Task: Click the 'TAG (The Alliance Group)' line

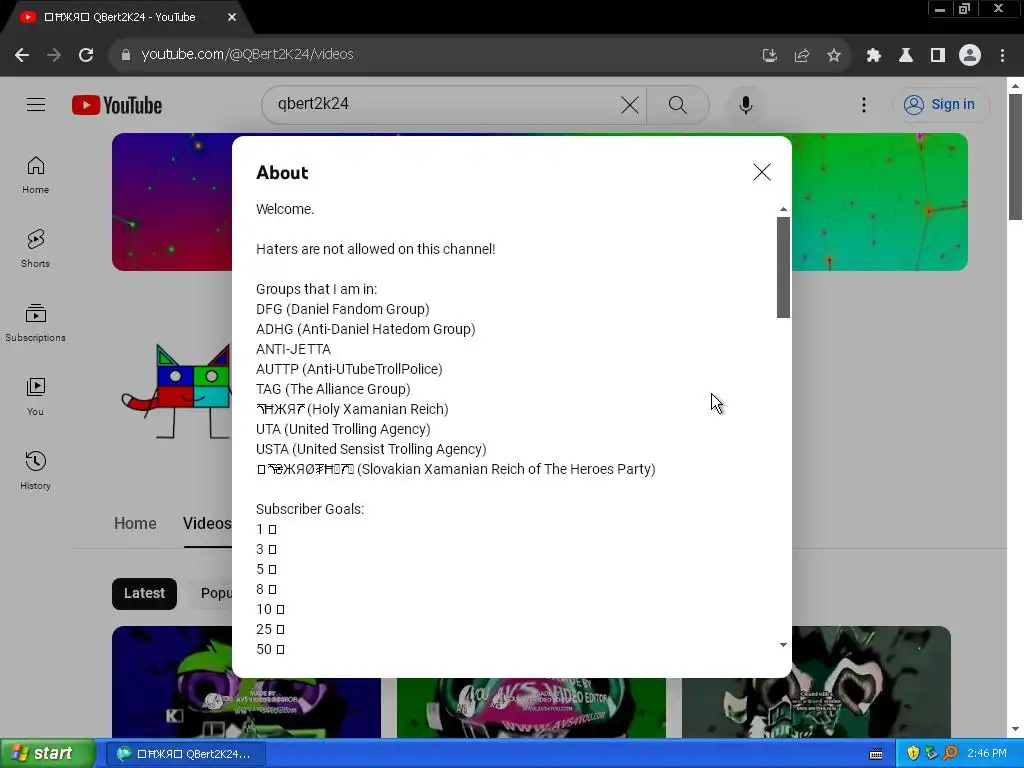Action: 333,389
